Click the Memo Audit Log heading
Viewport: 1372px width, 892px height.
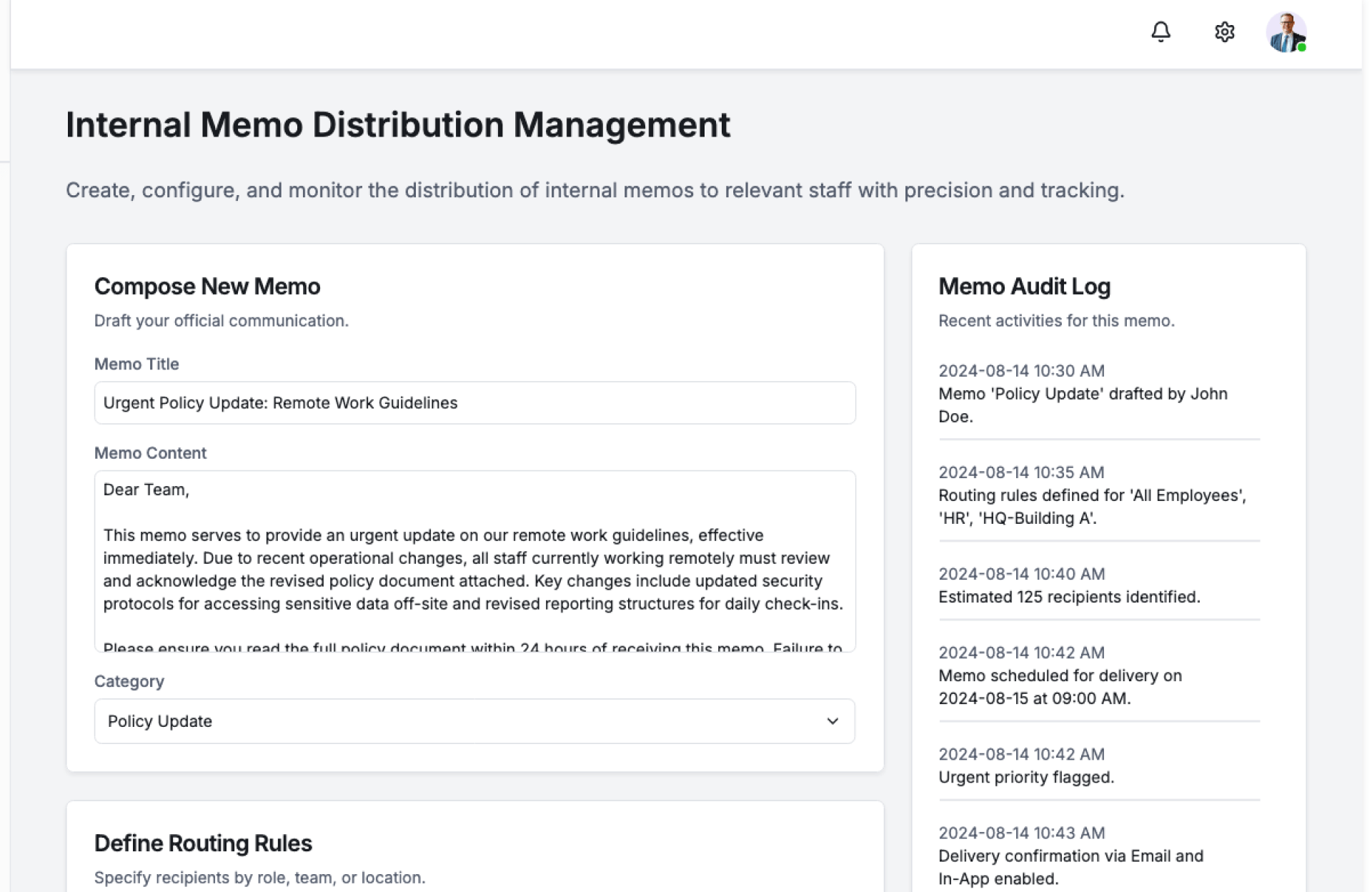coord(1024,287)
